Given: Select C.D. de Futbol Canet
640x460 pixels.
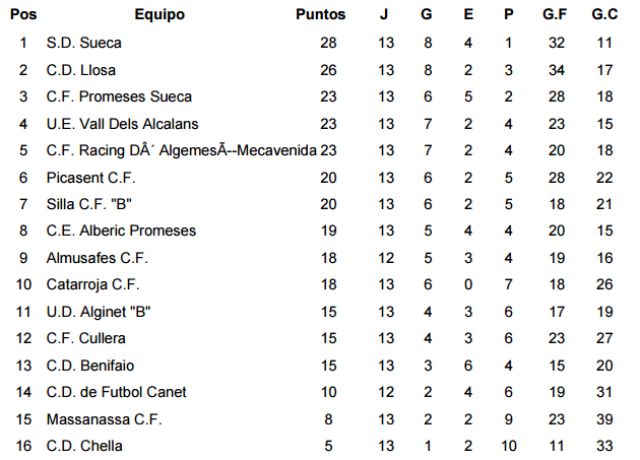Looking at the screenshot, I should 116,392.
